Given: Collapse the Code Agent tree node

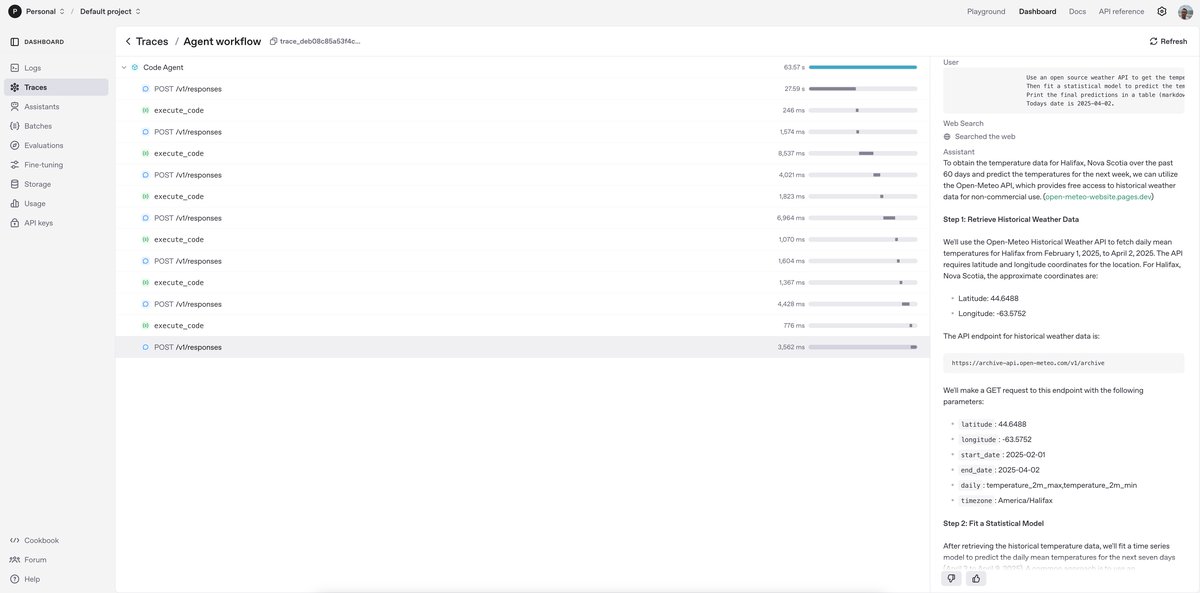Looking at the screenshot, I should pyautogui.click(x=123, y=67).
